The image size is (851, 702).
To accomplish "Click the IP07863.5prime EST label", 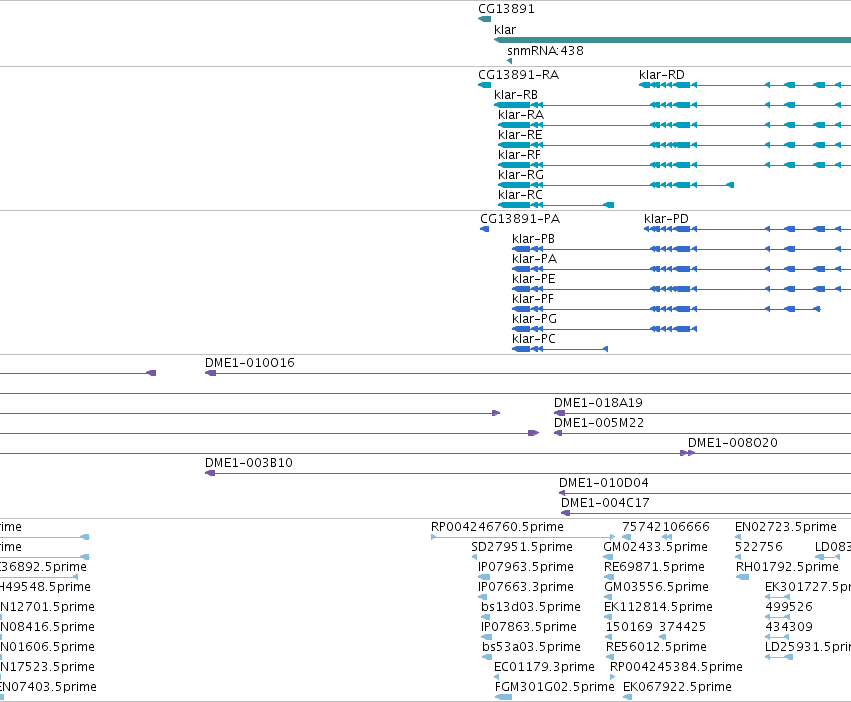I will pyautogui.click(x=529, y=627).
